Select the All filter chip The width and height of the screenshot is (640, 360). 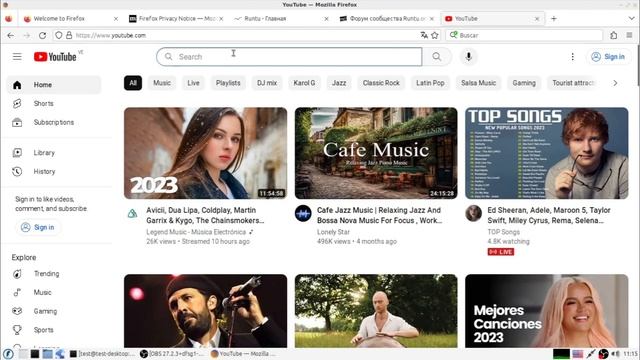[x=133, y=83]
